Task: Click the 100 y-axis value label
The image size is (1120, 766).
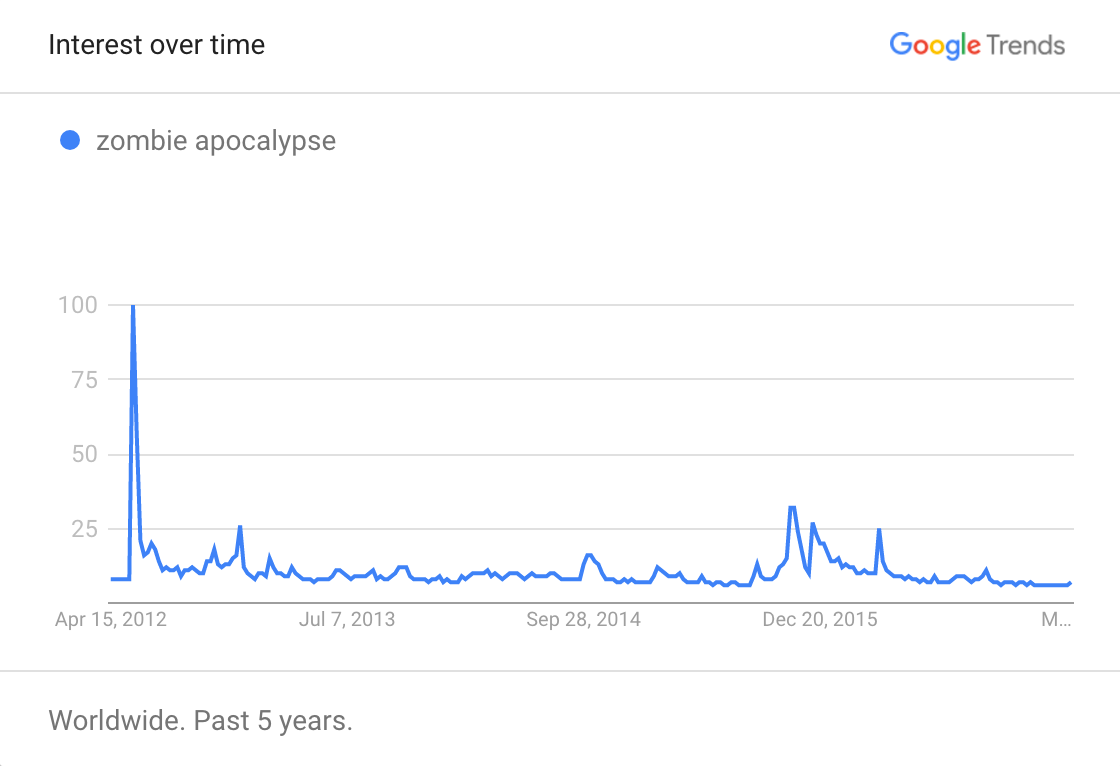Action: coord(77,305)
